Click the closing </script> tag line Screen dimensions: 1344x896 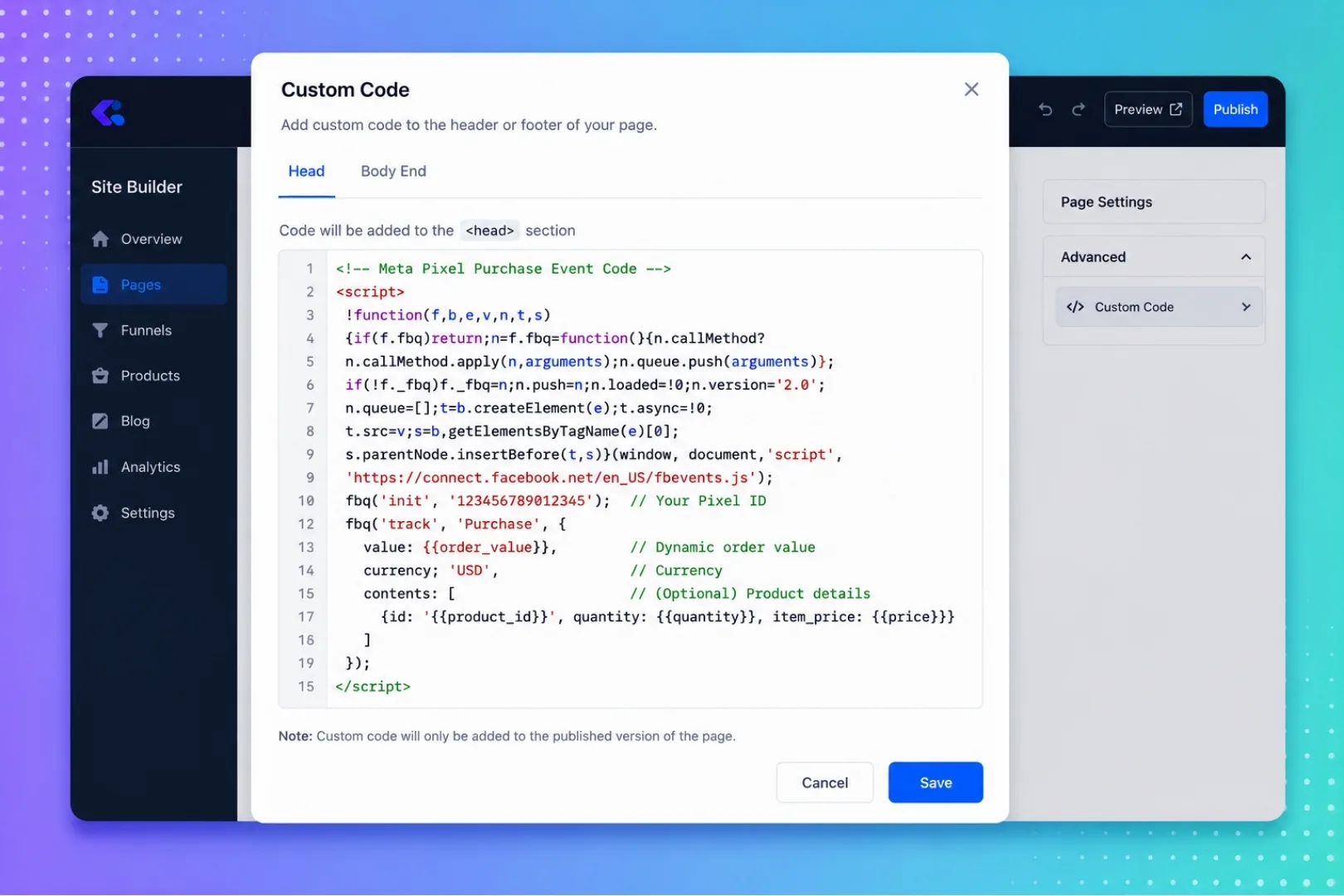373,687
